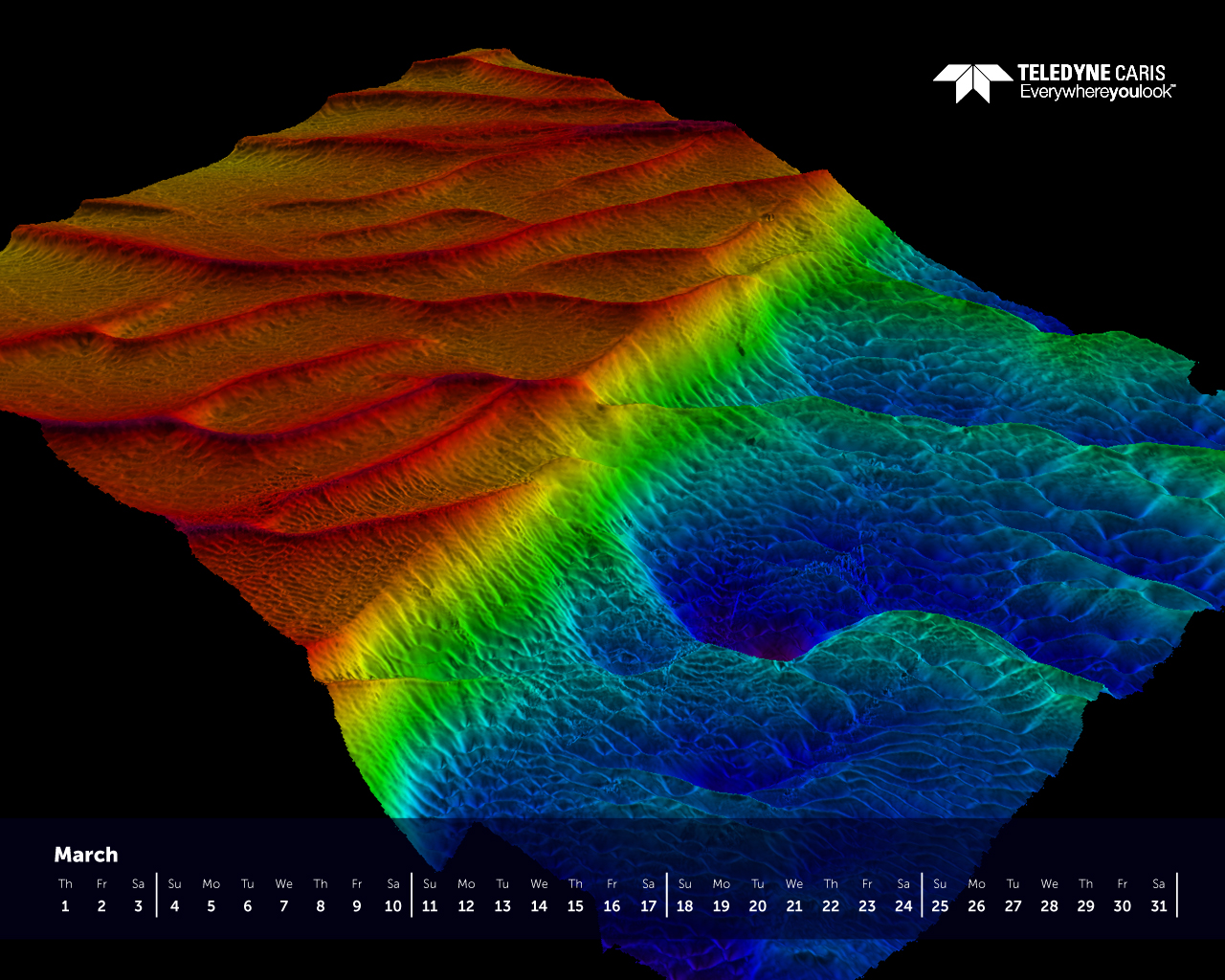
Task: Select date 4 in calendar
Action: coord(174,906)
